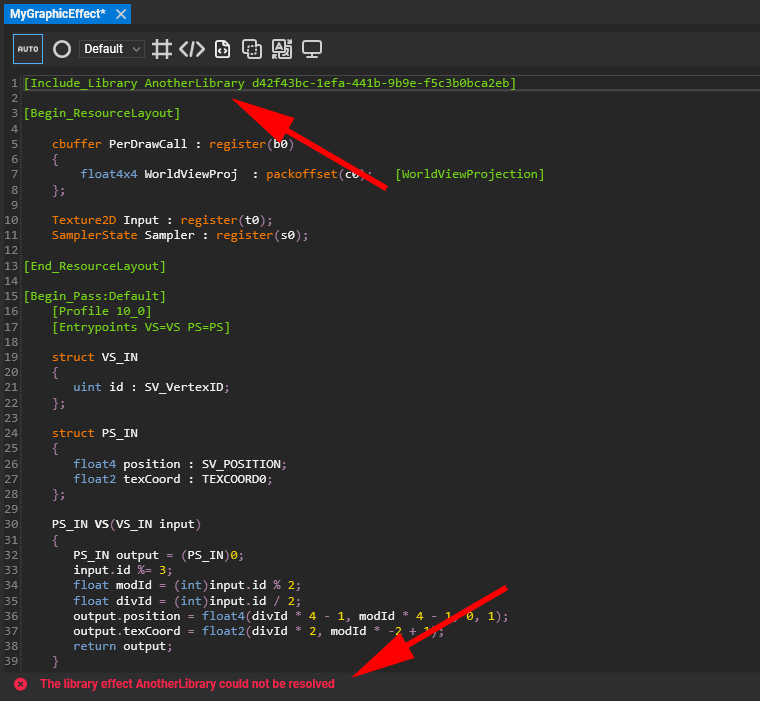Click the 'return output;' statement
This screenshot has width=760, height=701.
(x=122, y=646)
